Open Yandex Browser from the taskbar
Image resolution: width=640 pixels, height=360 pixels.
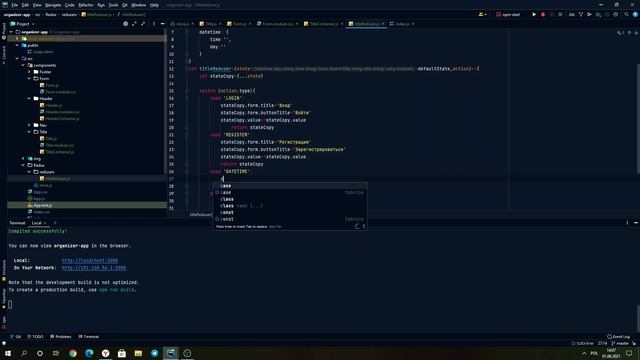106,353
